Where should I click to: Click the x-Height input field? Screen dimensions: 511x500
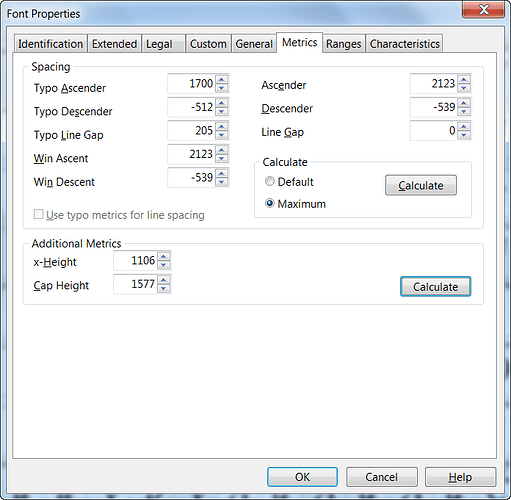136,260
